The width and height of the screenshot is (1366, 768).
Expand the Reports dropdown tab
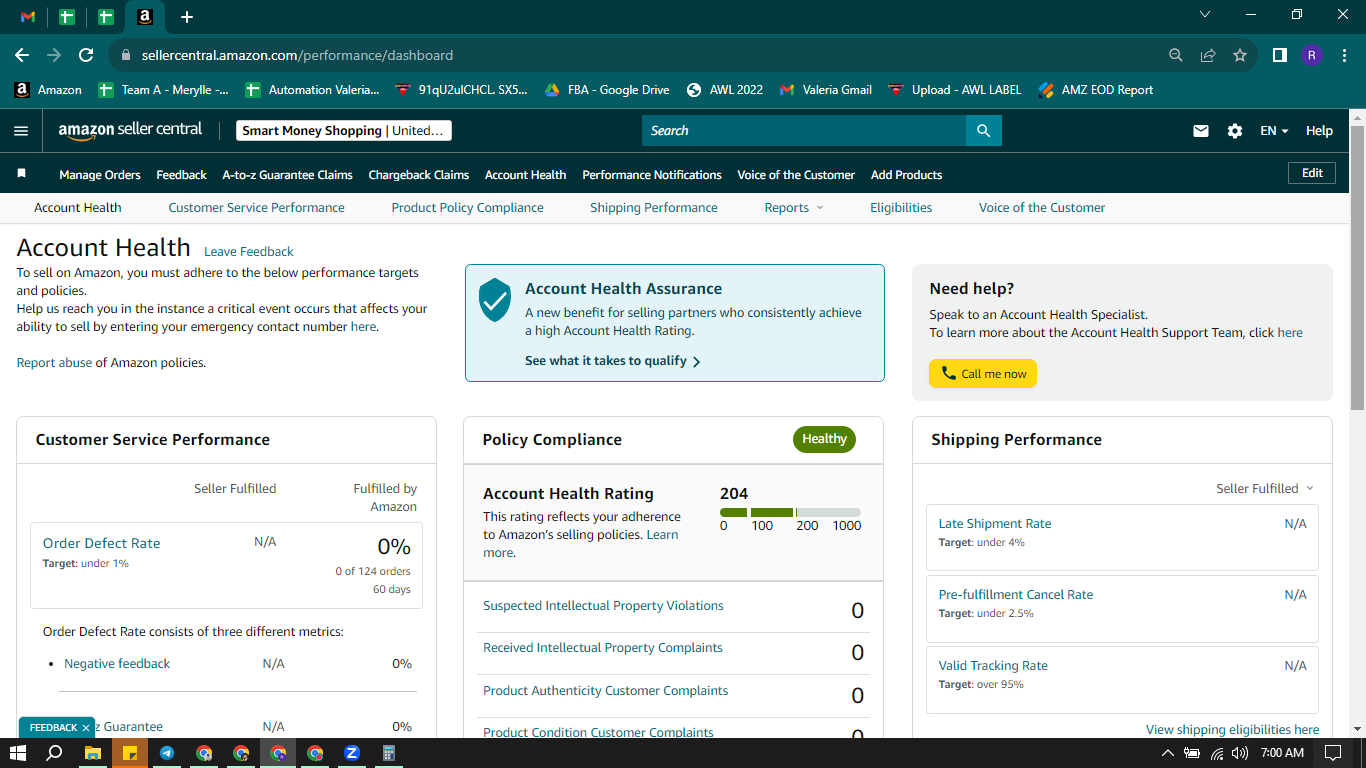click(794, 208)
